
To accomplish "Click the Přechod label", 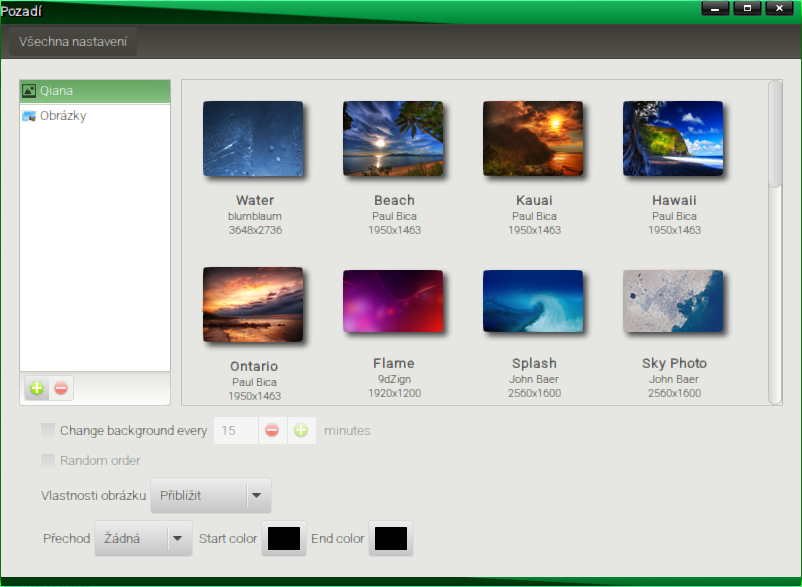I will [x=66, y=538].
